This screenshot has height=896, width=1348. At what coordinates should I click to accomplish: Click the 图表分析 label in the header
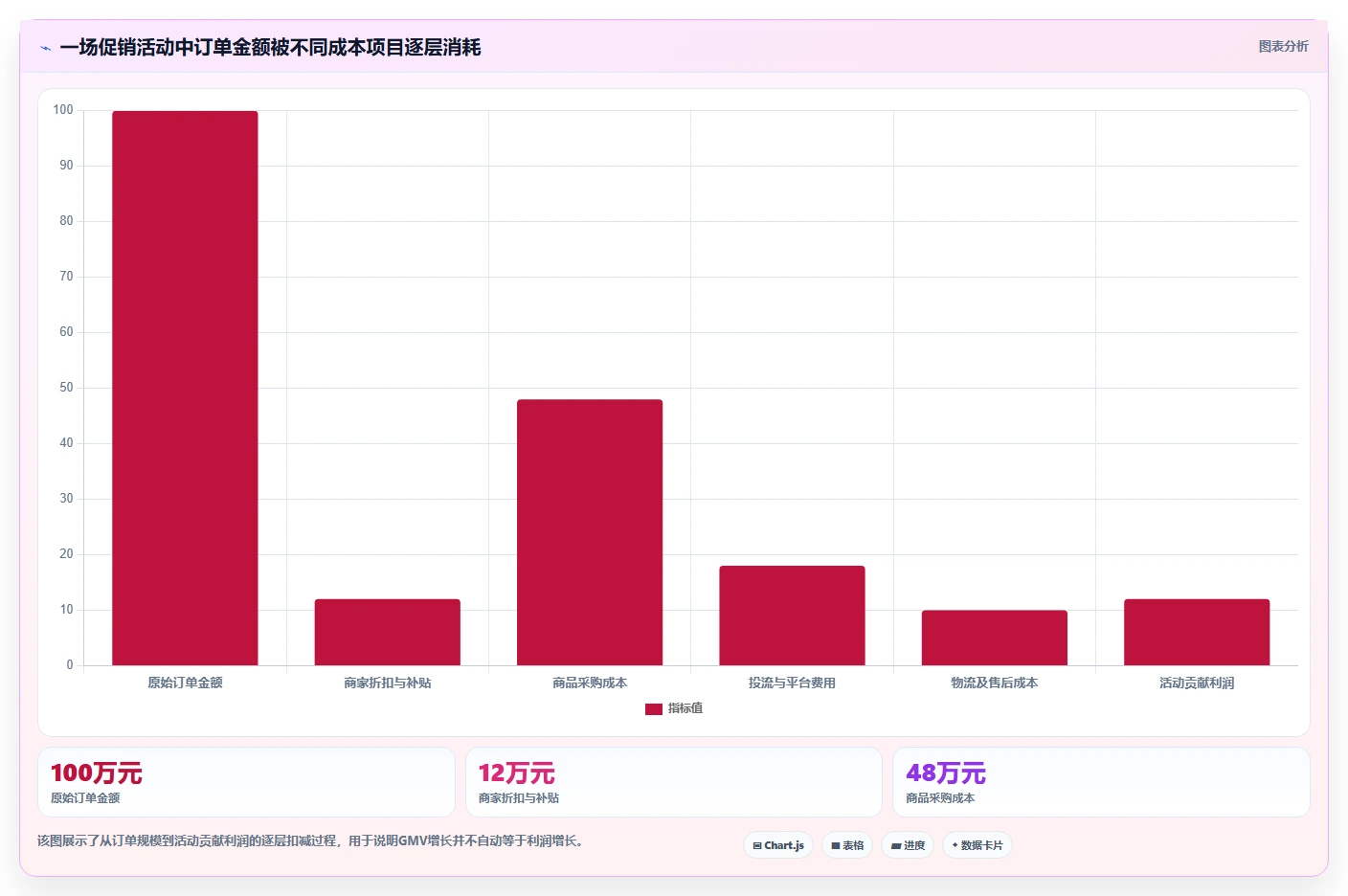point(1283,46)
